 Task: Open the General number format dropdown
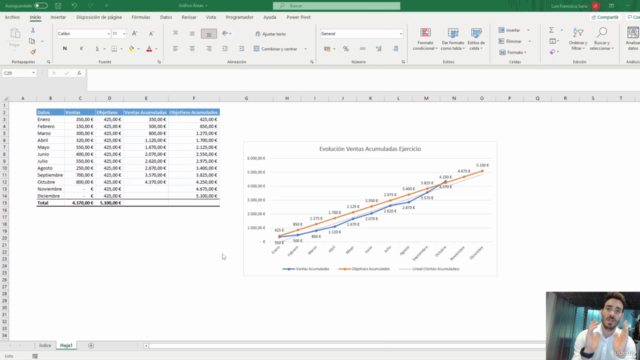point(401,34)
